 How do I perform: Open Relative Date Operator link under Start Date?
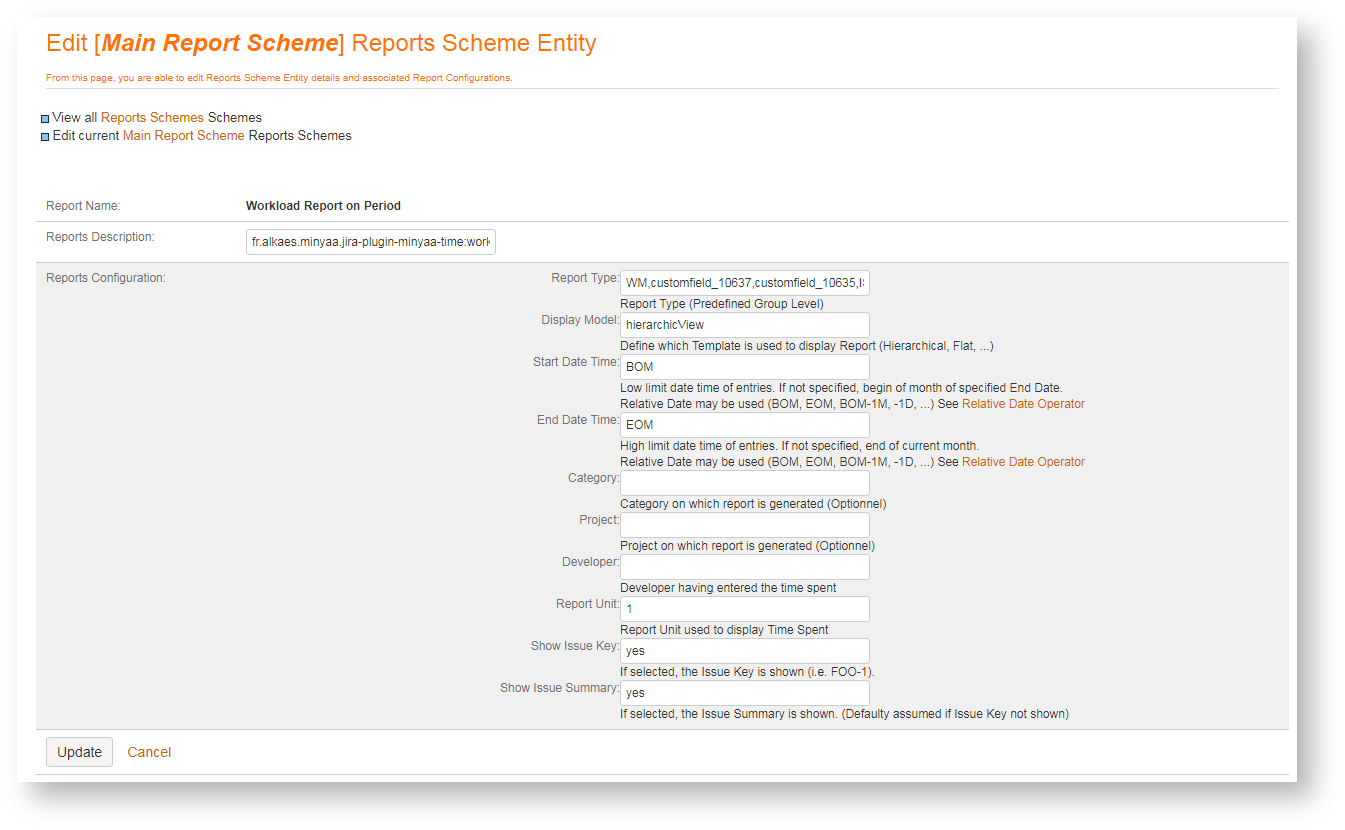pos(1023,404)
